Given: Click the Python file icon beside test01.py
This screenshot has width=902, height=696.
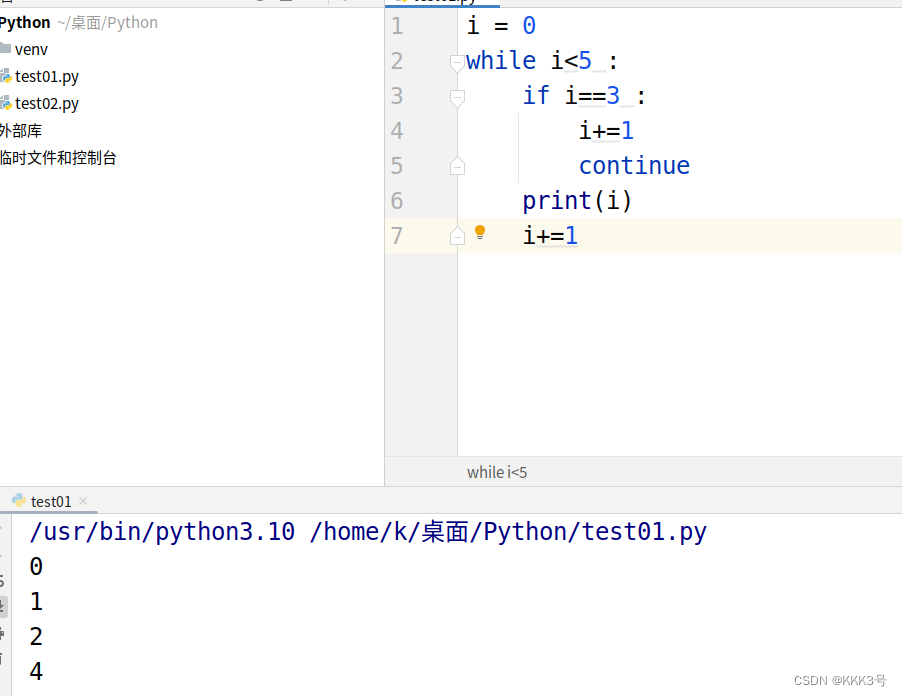Looking at the screenshot, I should coord(7,76).
